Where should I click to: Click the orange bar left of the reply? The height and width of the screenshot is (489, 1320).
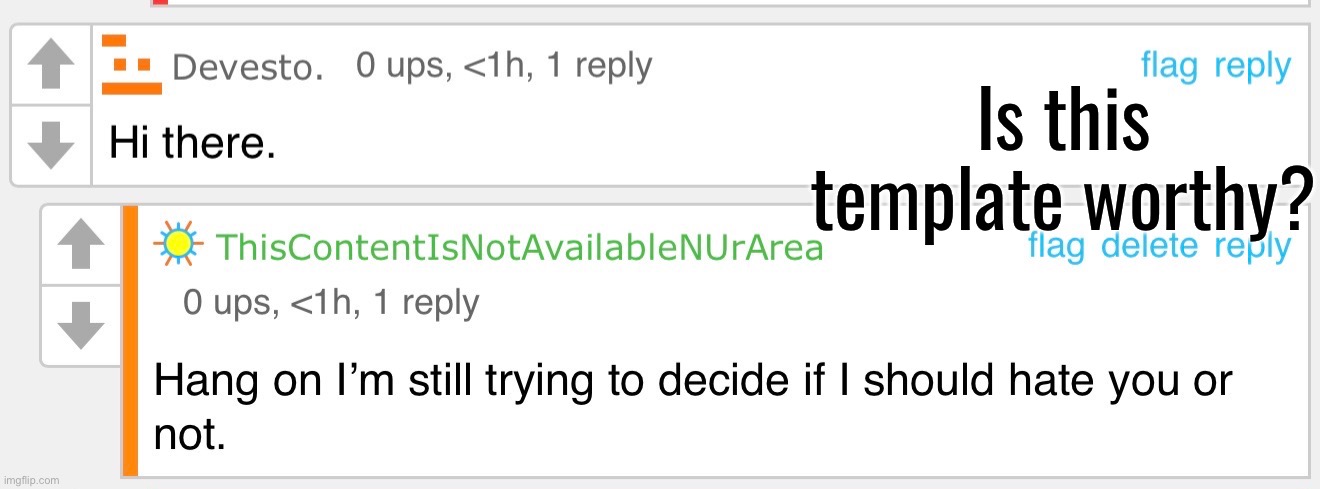click(129, 340)
